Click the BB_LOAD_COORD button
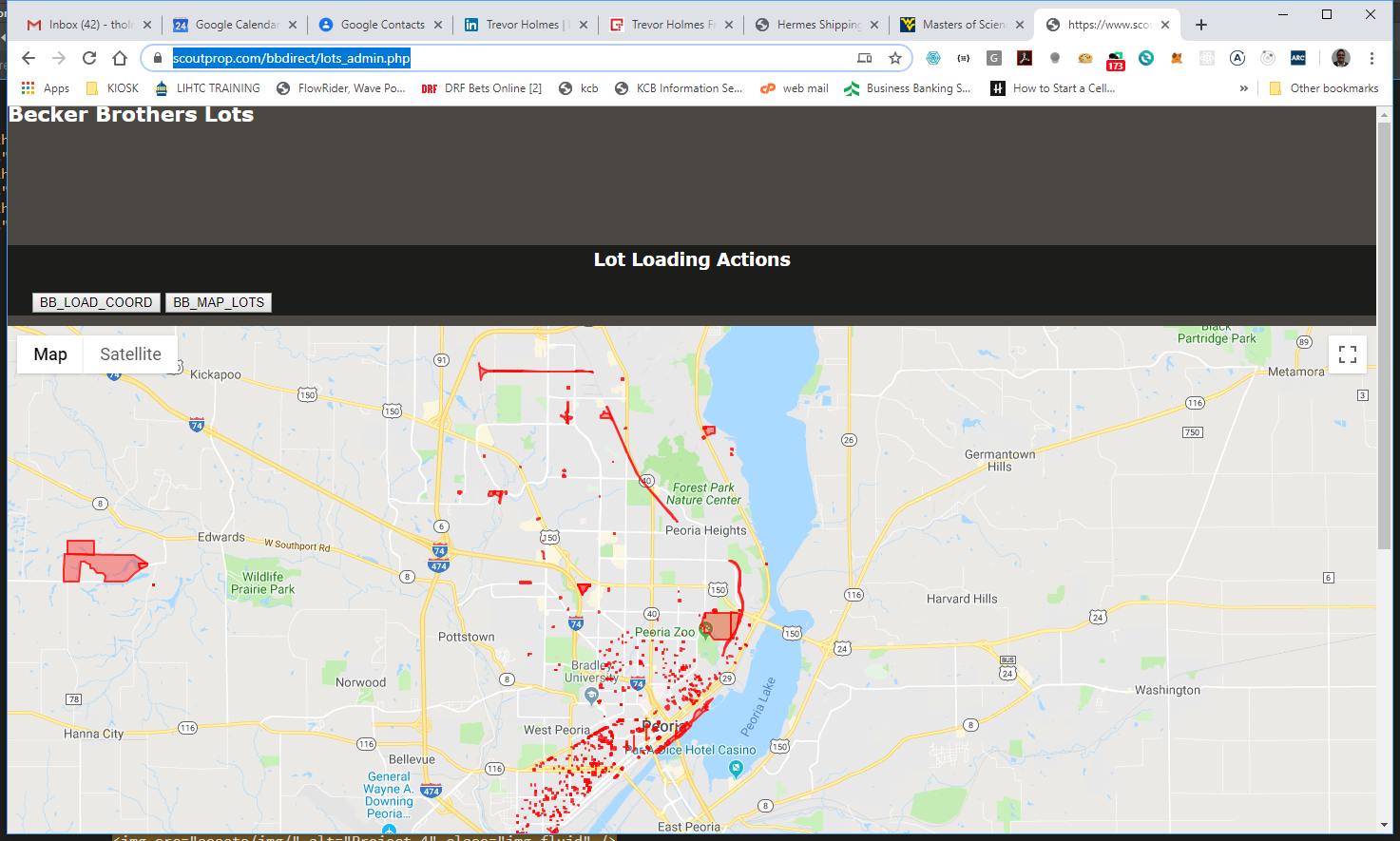 pyautogui.click(x=96, y=302)
